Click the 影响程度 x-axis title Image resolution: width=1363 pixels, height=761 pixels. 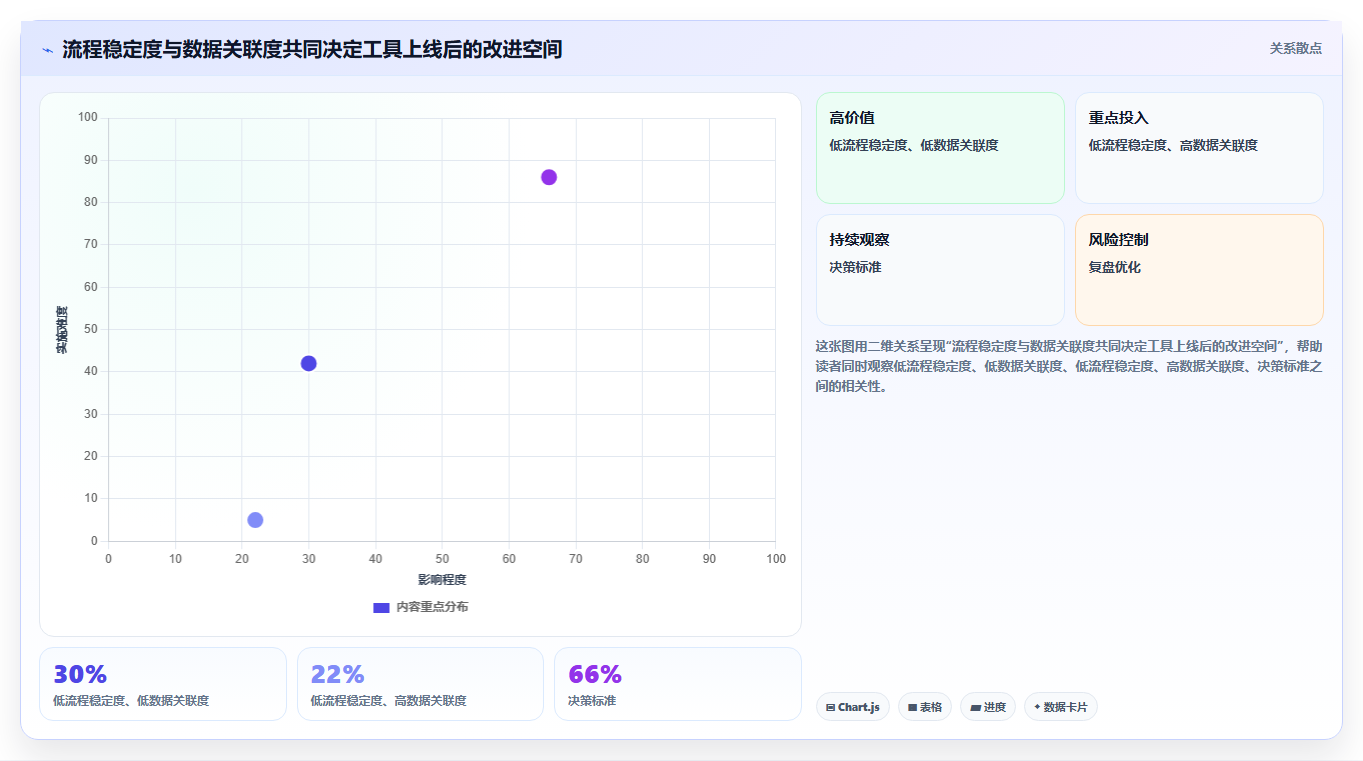pos(442,580)
